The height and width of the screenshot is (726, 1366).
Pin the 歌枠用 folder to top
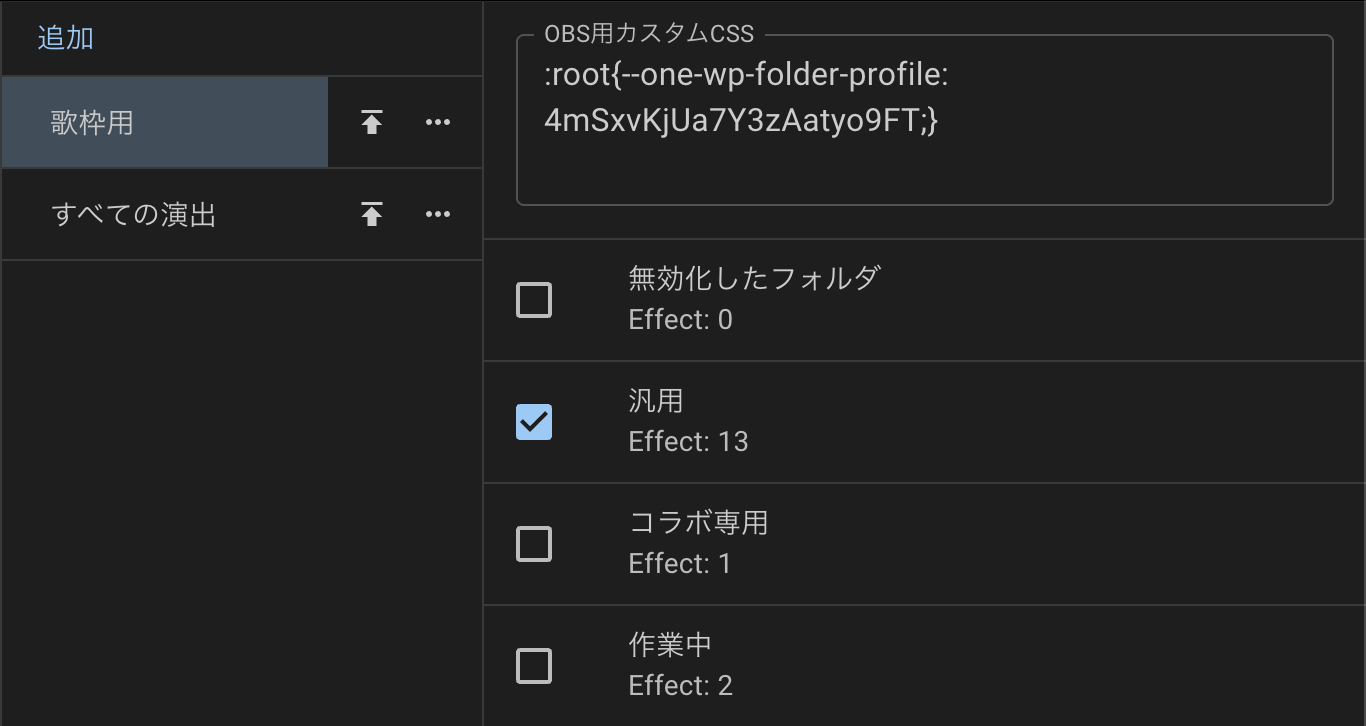tap(371, 122)
